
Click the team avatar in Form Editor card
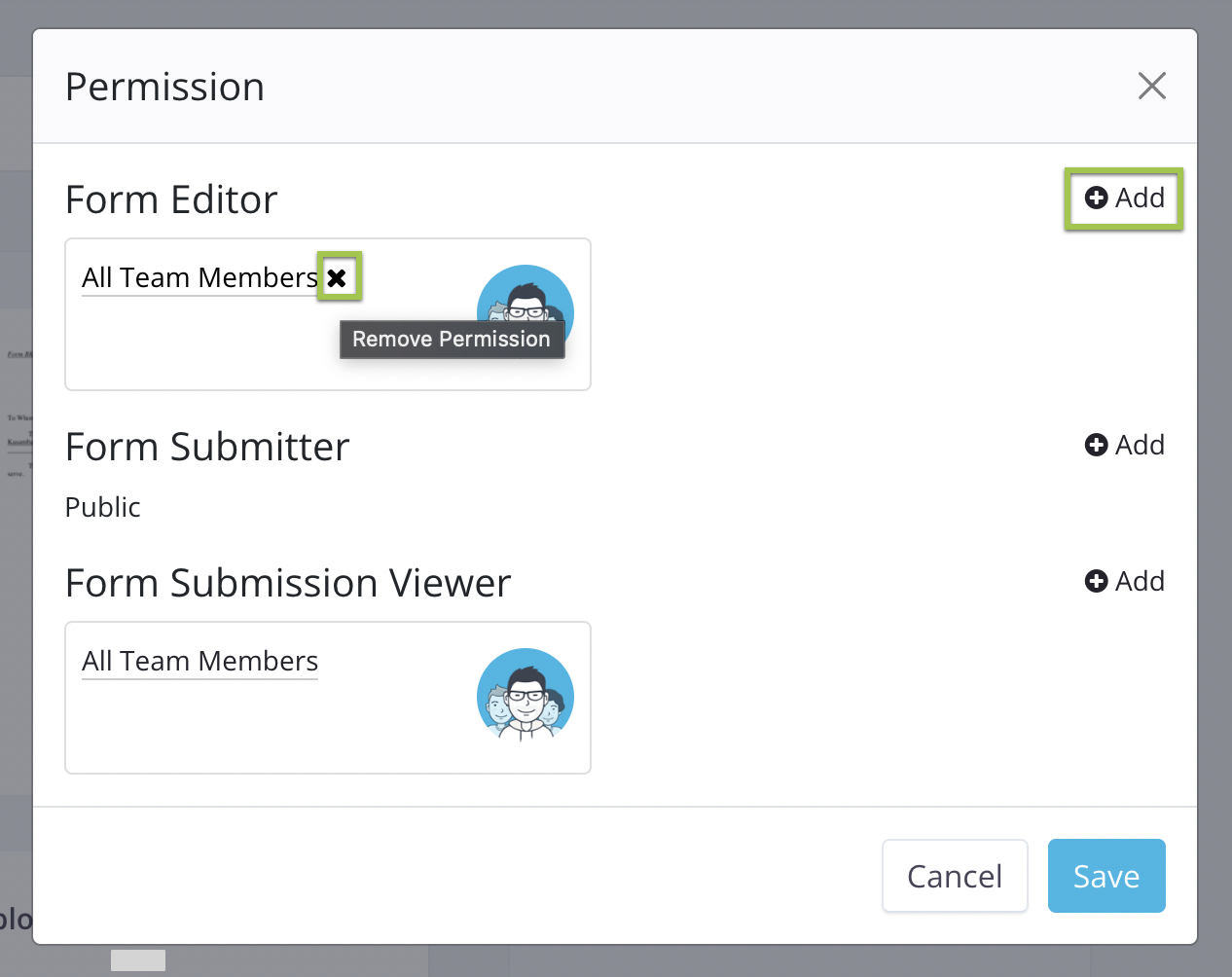coord(525,297)
